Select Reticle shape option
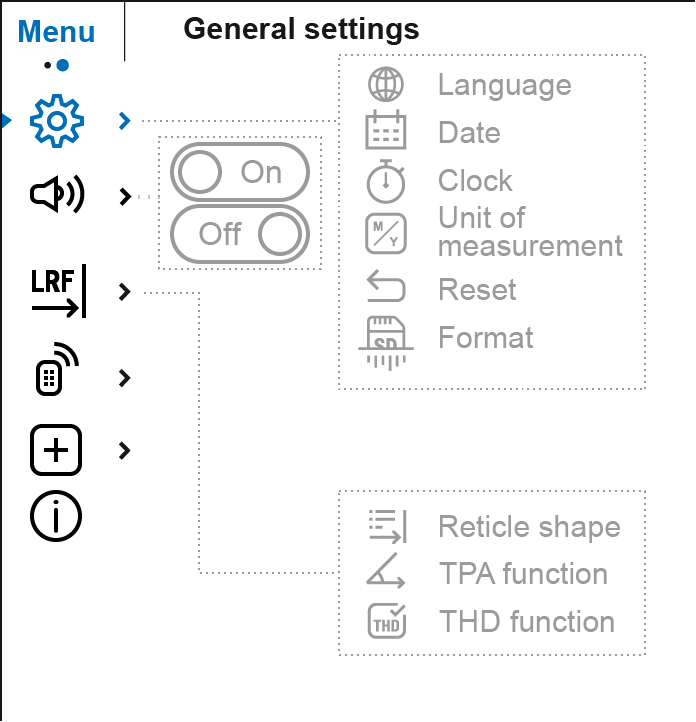Viewport: 696px width, 722px height. (x=529, y=527)
